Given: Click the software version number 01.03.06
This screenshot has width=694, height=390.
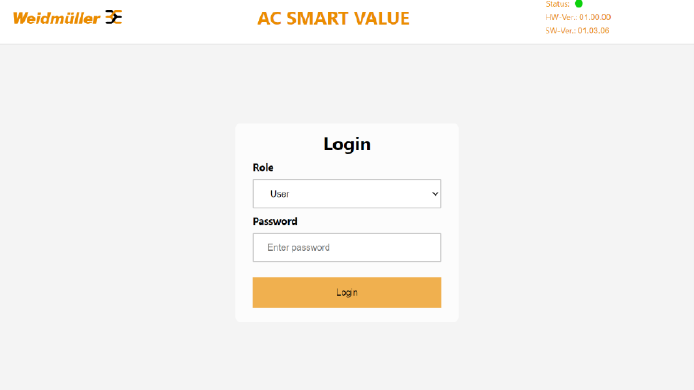Looking at the screenshot, I should point(594,31).
